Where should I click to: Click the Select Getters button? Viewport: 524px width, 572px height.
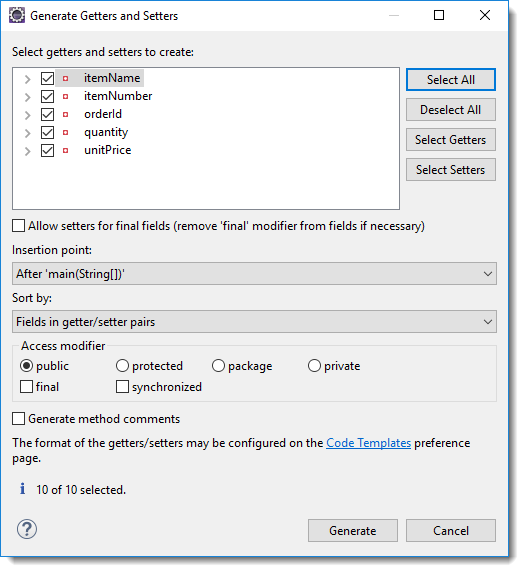point(451,139)
